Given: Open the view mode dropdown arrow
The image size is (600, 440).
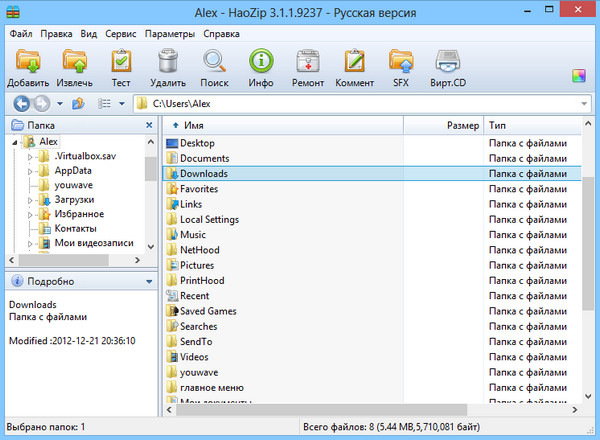Looking at the screenshot, I should pos(121,103).
